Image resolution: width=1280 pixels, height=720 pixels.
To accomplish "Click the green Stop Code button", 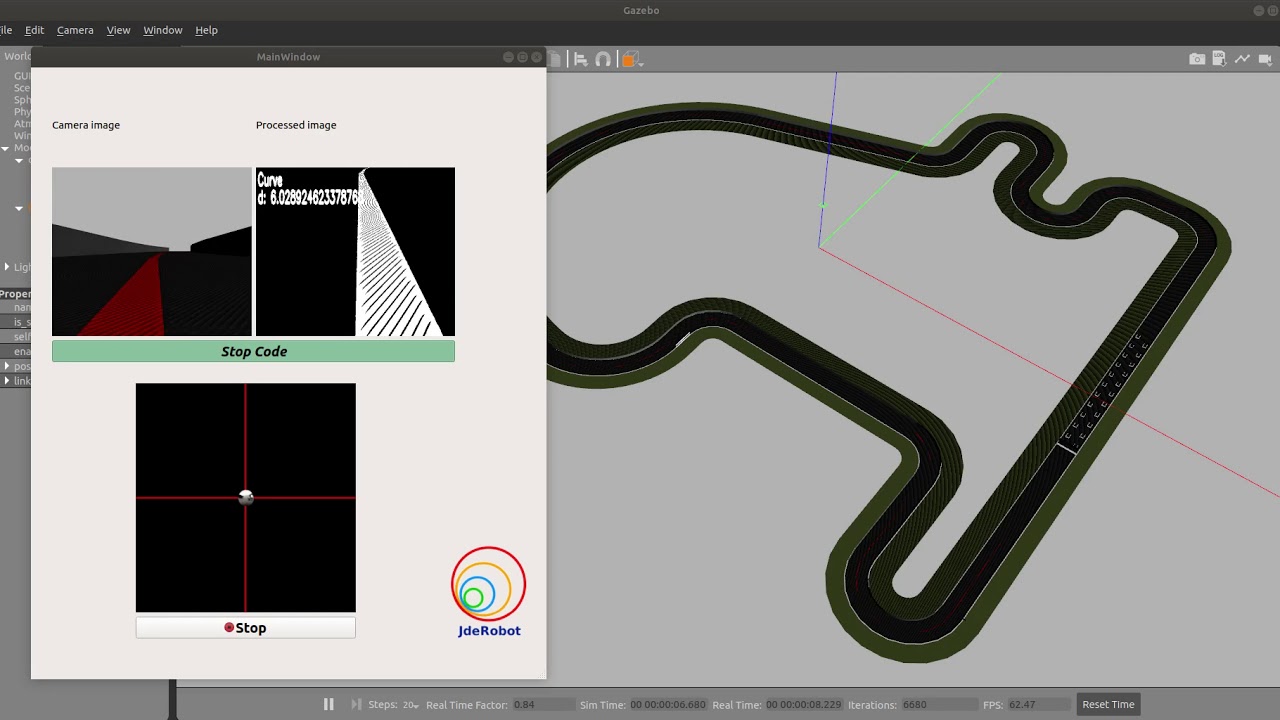I will [253, 351].
